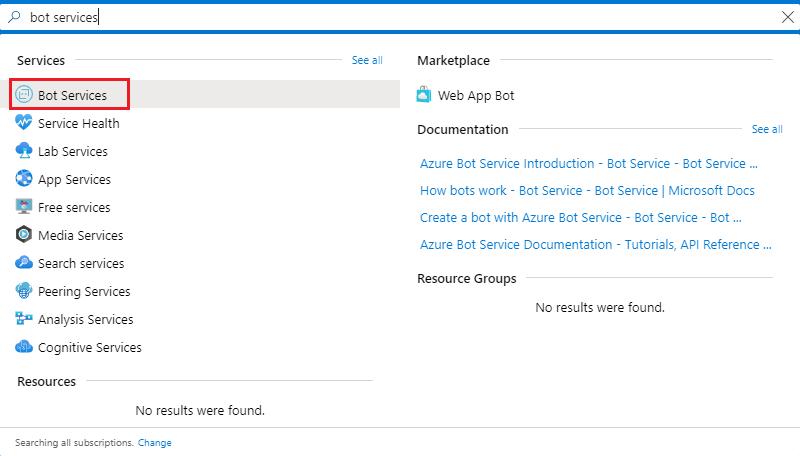Open Azure Bot Service Documentation Tutorials link
The width and height of the screenshot is (800, 456).
coord(595,244)
